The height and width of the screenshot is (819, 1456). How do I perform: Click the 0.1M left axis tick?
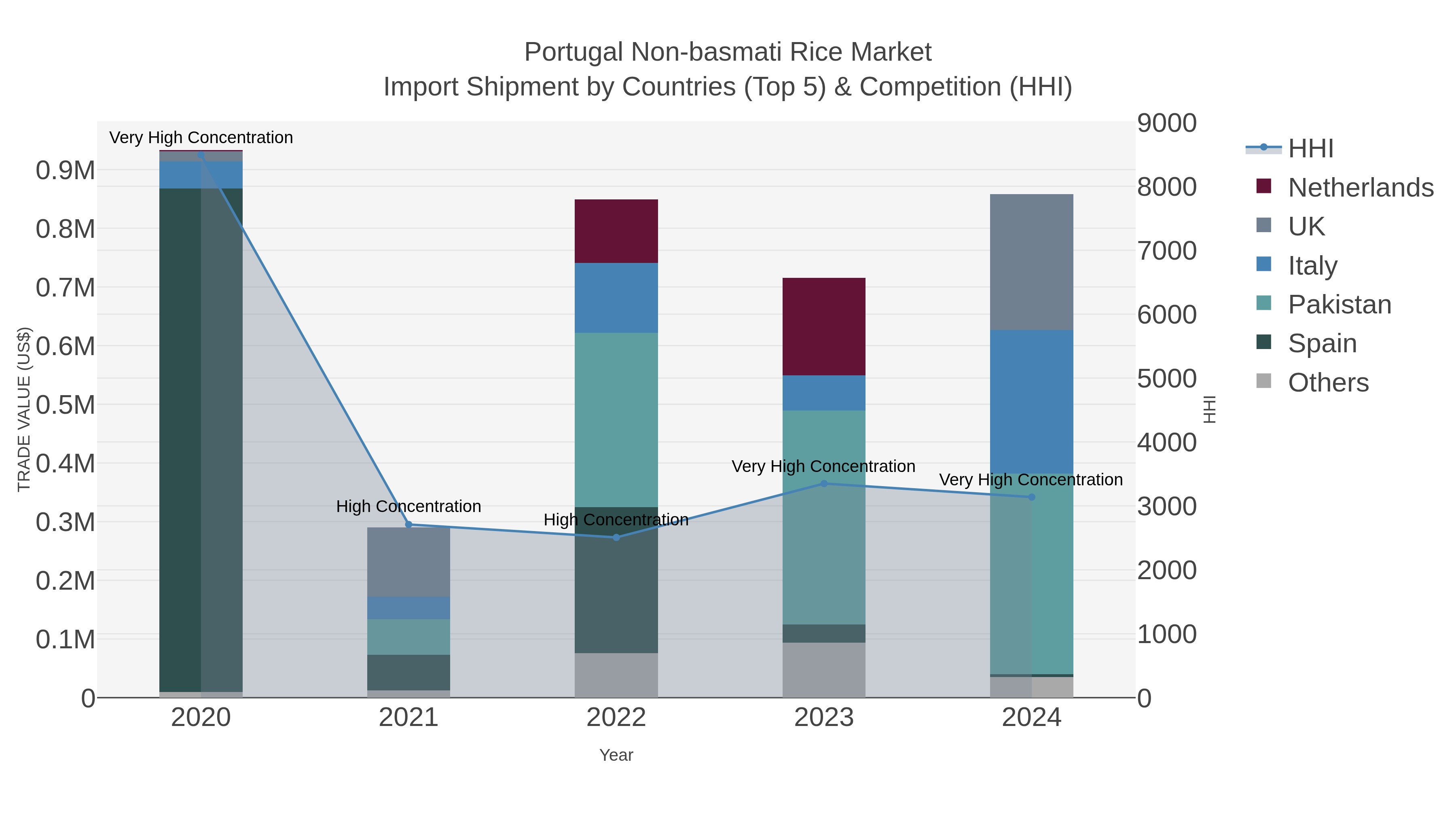[x=66, y=639]
